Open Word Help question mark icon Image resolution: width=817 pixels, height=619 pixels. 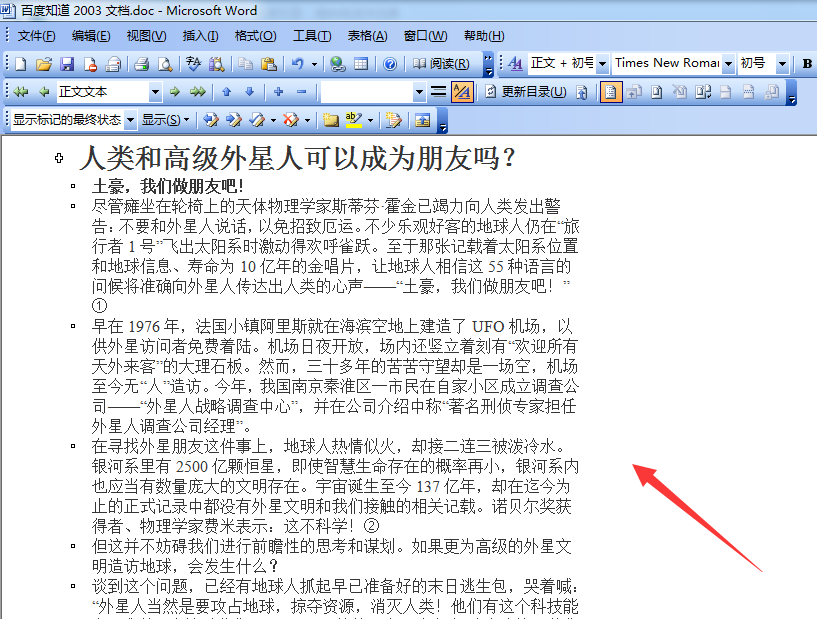point(390,64)
